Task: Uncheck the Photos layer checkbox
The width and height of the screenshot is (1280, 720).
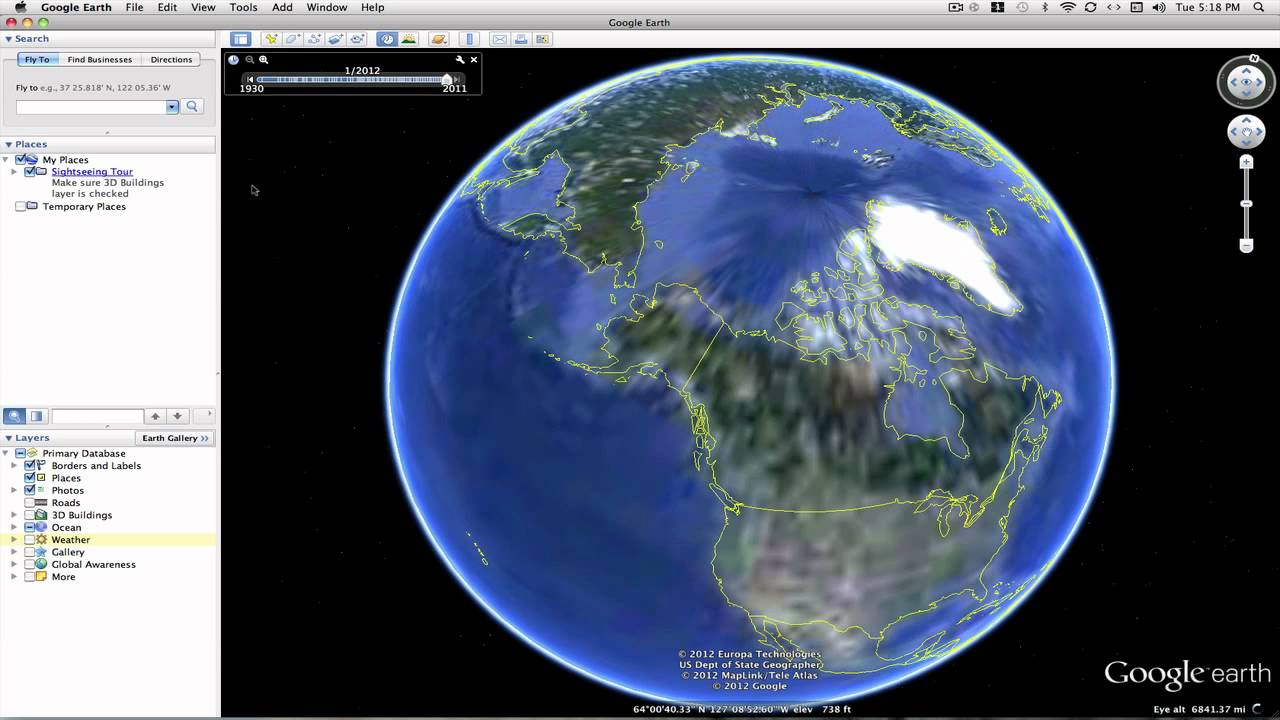Action: [29, 490]
